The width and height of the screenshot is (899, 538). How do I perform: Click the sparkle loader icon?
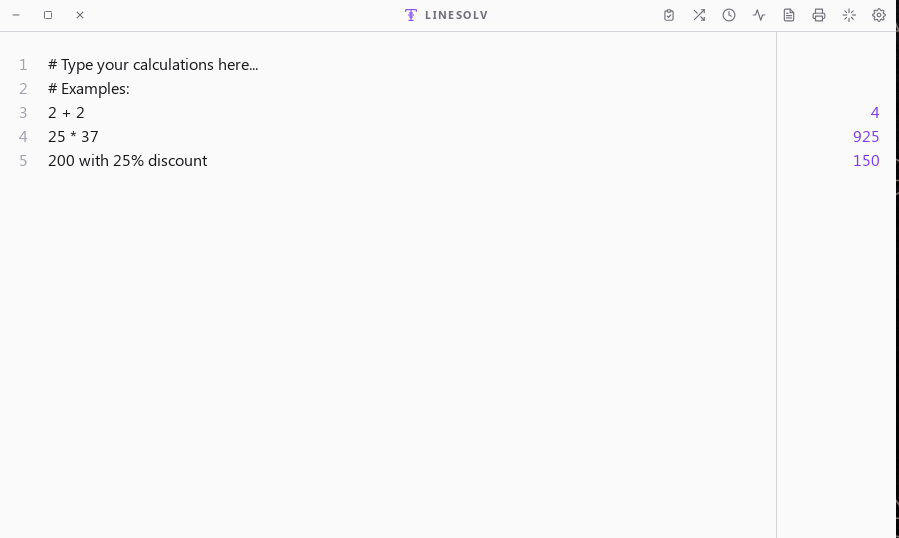[x=849, y=15]
